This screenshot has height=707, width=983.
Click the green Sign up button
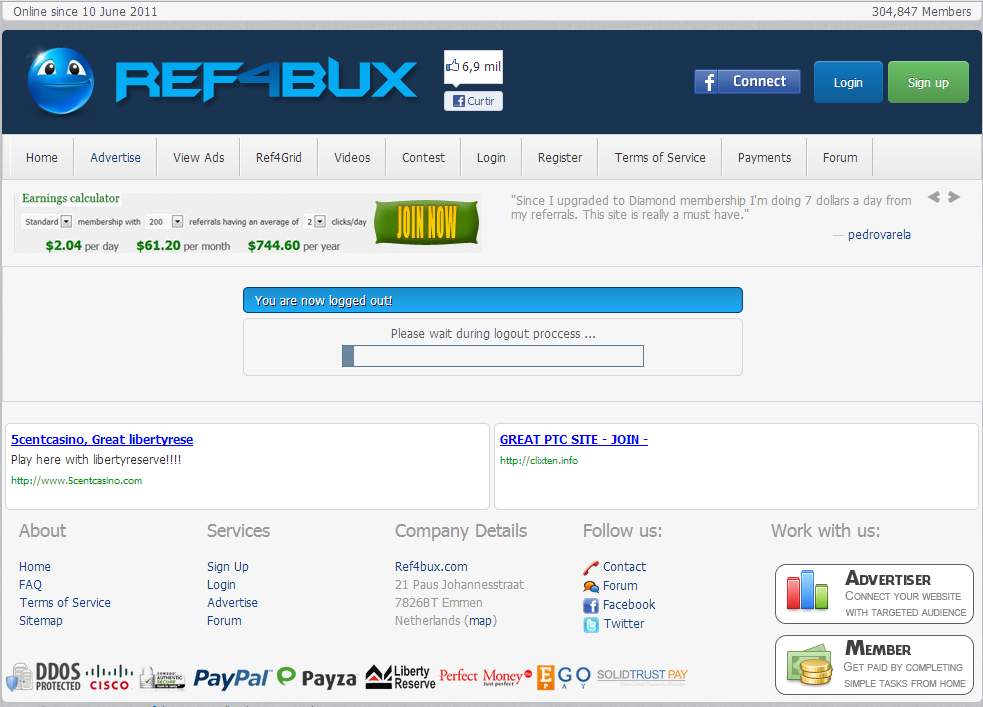(x=928, y=82)
